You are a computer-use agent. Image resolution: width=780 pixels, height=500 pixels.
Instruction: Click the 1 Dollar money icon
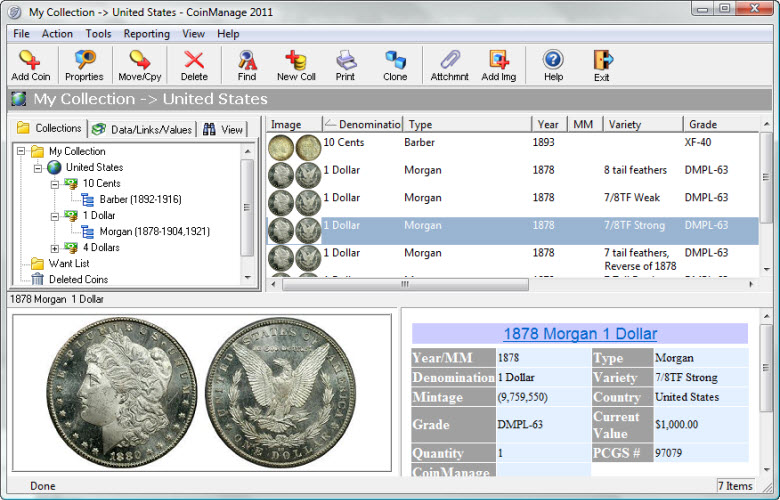pos(71,215)
